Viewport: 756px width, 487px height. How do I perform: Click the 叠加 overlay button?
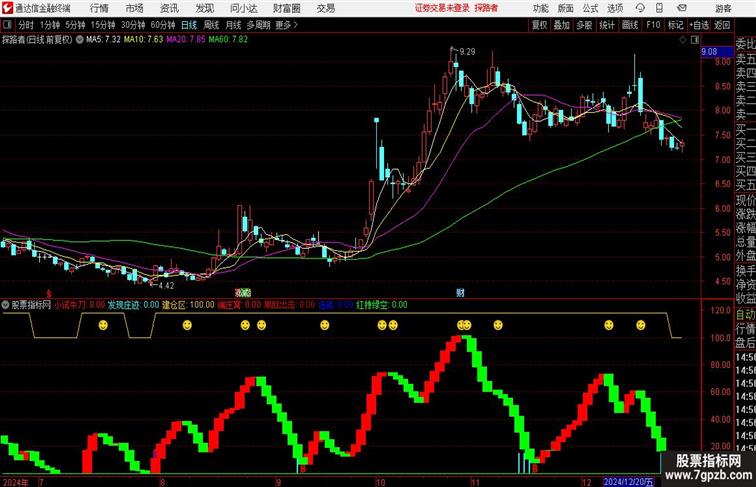pos(562,25)
